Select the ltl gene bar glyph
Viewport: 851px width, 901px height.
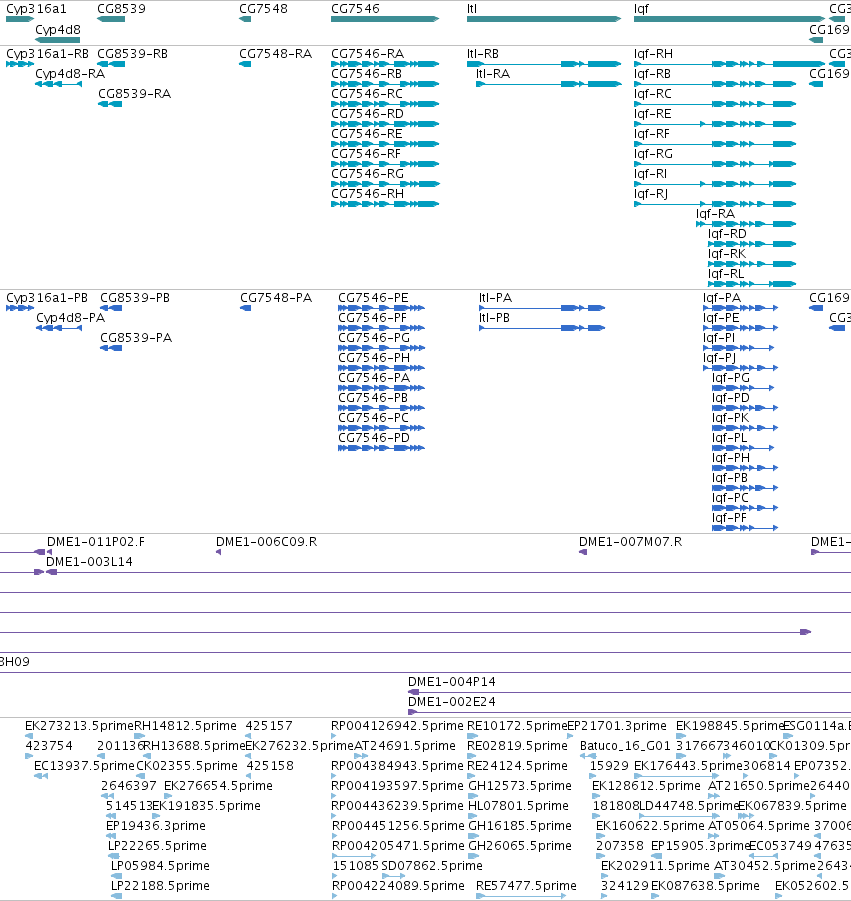[544, 19]
